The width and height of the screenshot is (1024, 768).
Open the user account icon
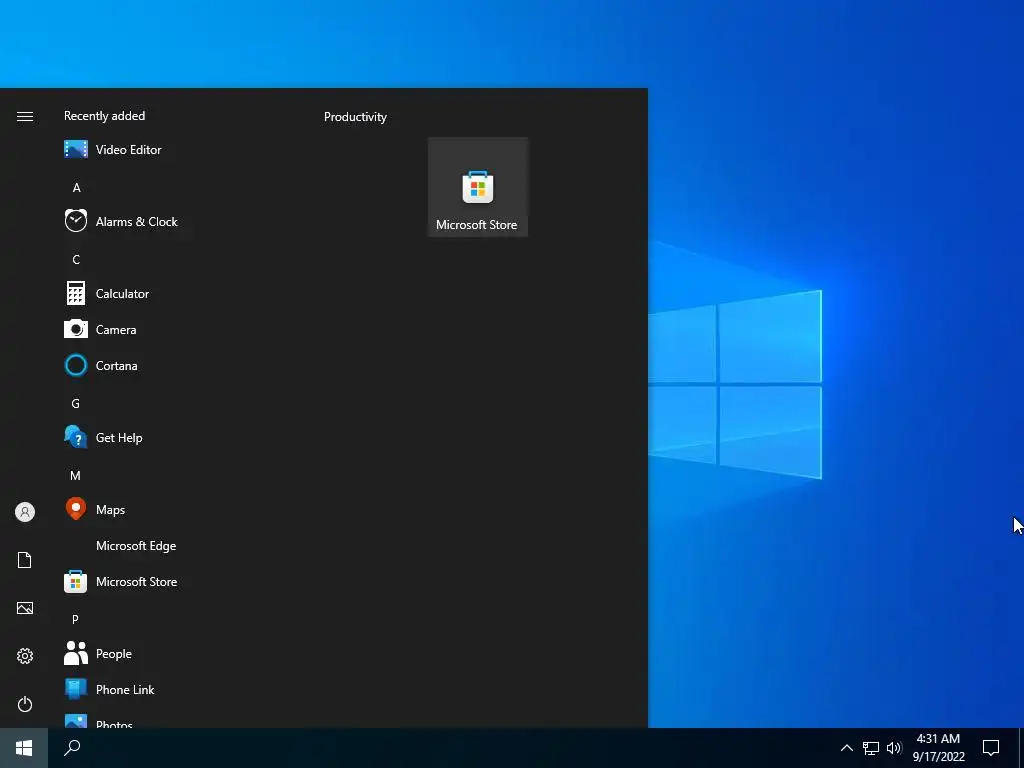25,512
